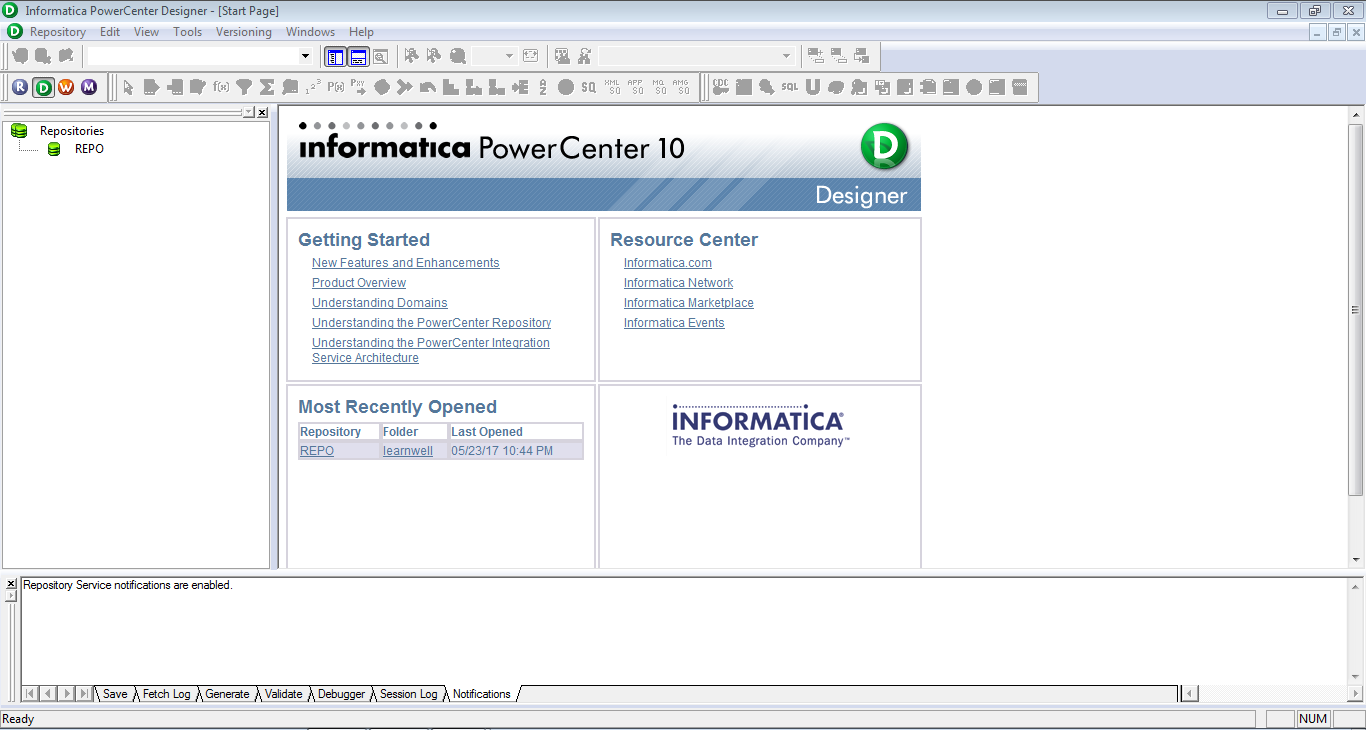Click the U-shaped Union transformation icon
The image size is (1366, 730).
pyautogui.click(x=812, y=87)
